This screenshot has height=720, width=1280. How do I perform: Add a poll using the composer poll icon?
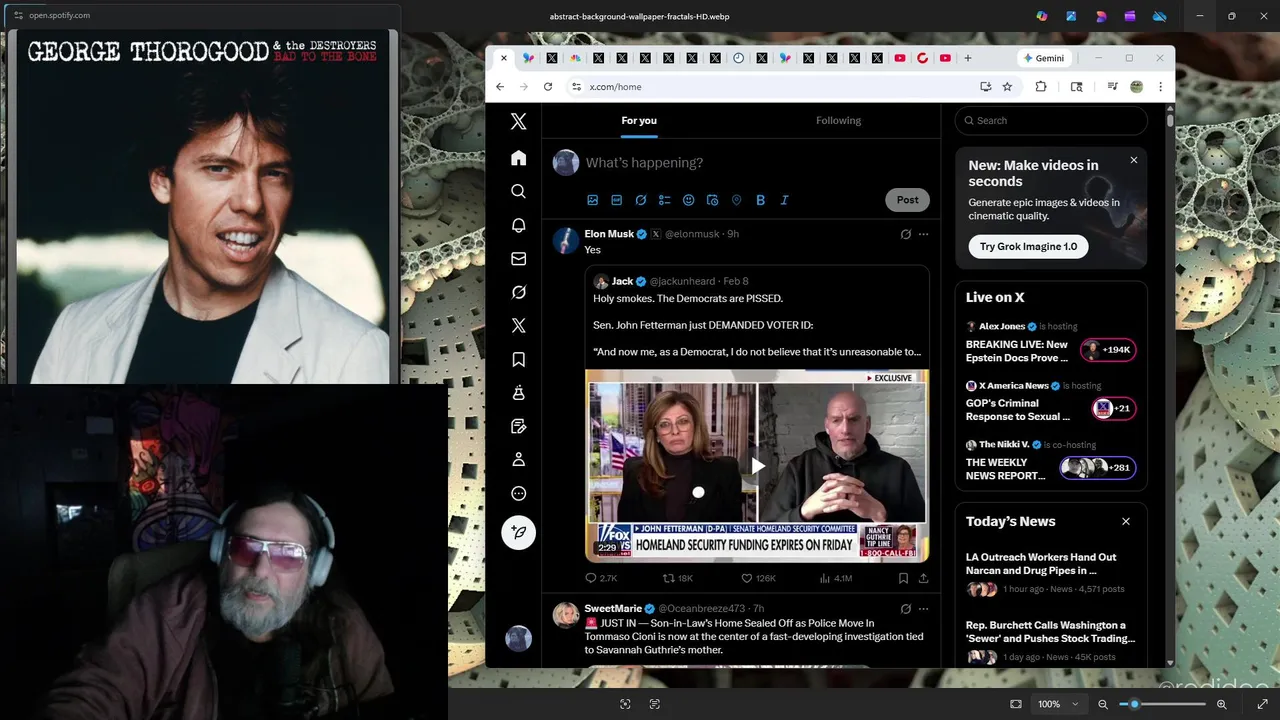(x=664, y=200)
